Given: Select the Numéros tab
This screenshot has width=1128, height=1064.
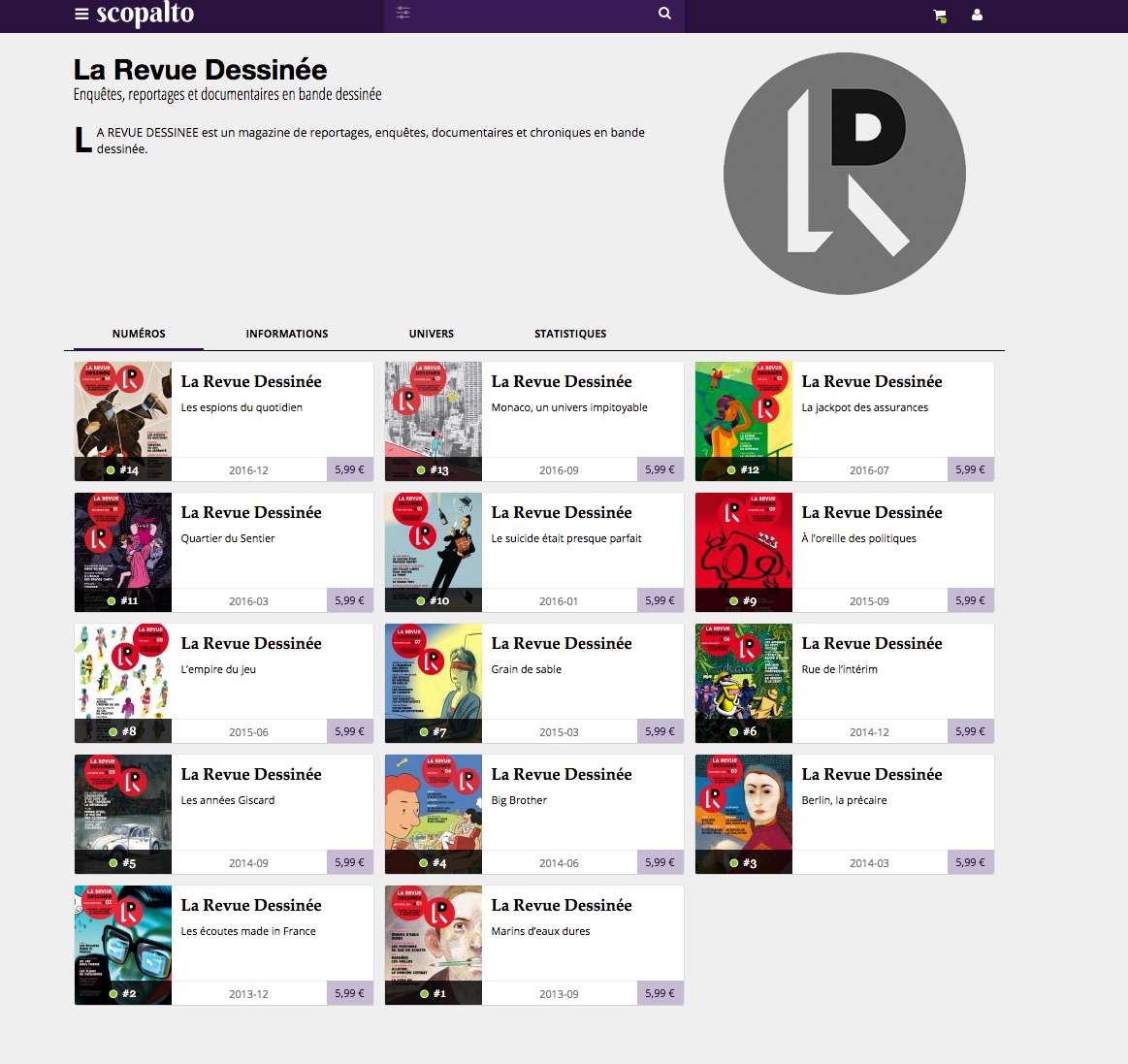Looking at the screenshot, I should (x=139, y=334).
